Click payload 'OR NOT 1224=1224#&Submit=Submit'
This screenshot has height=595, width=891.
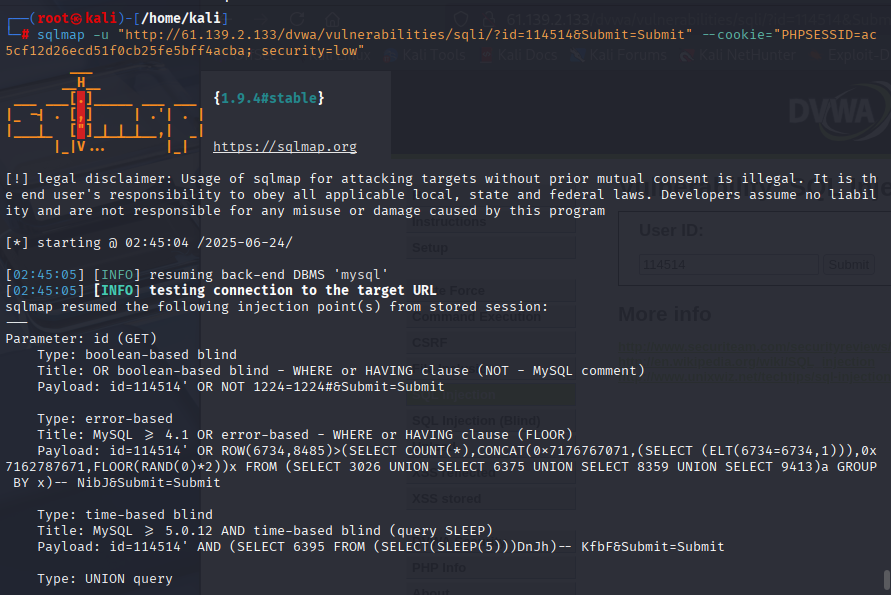coord(320,387)
